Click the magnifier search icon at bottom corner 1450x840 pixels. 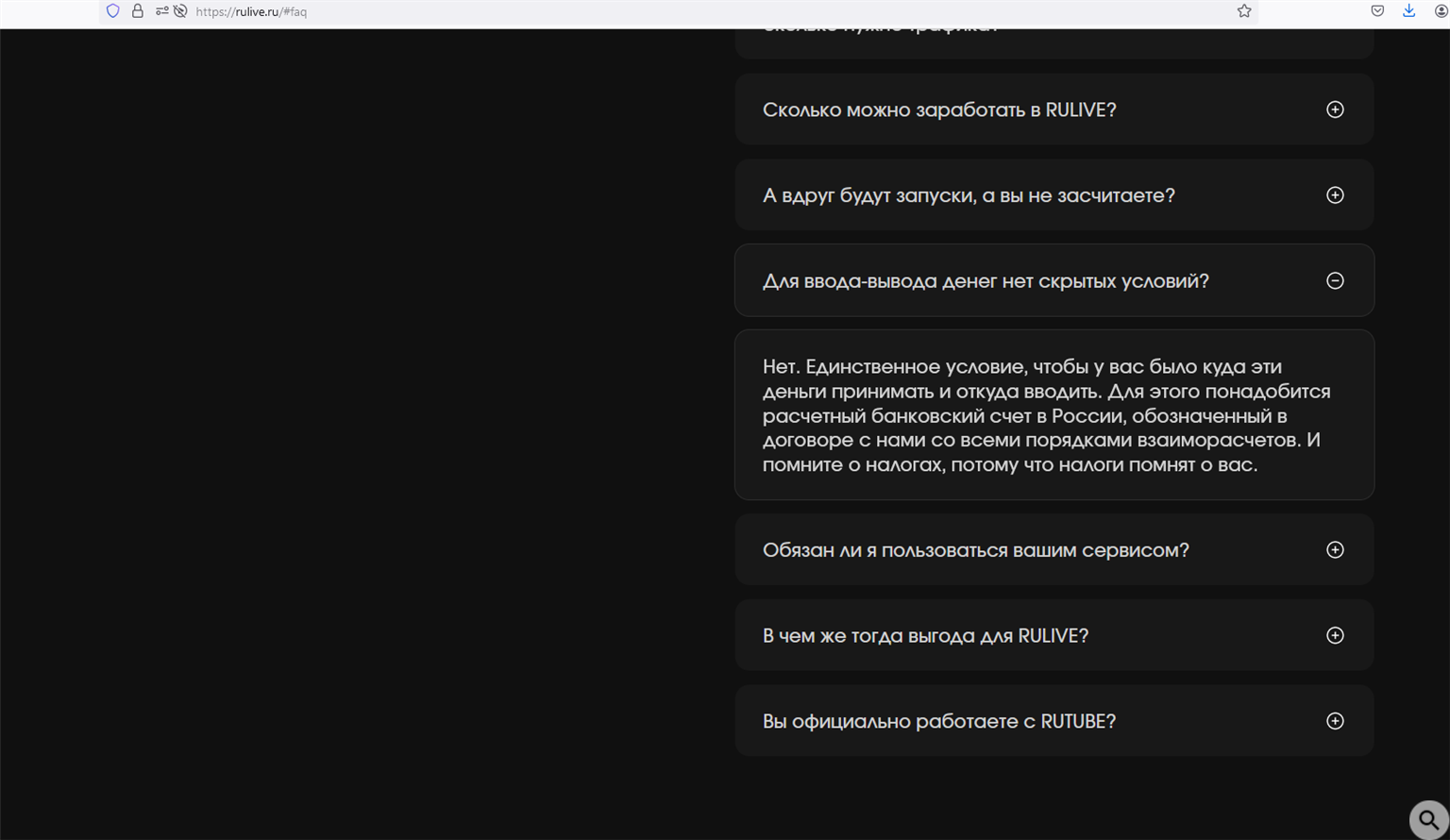click(1429, 819)
